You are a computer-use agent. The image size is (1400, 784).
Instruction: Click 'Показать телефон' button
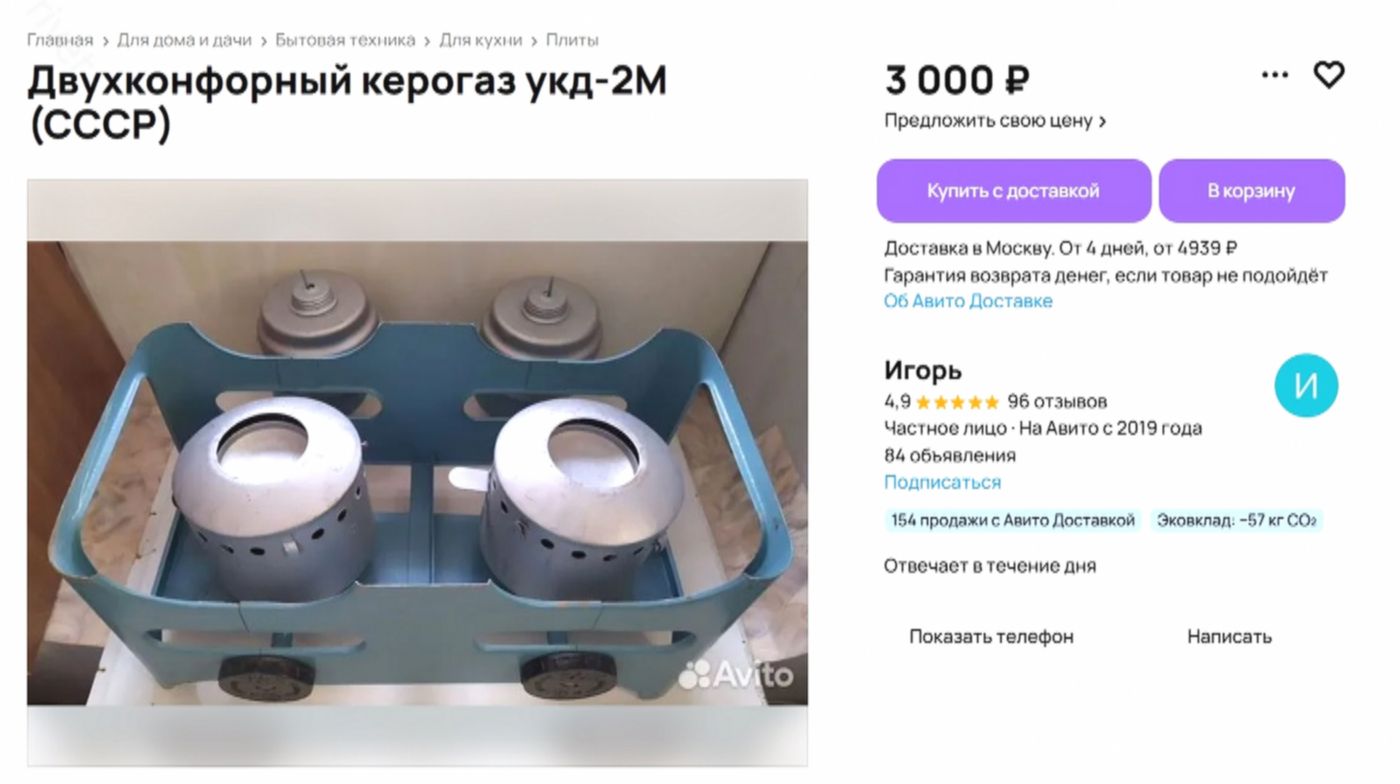tap(991, 636)
